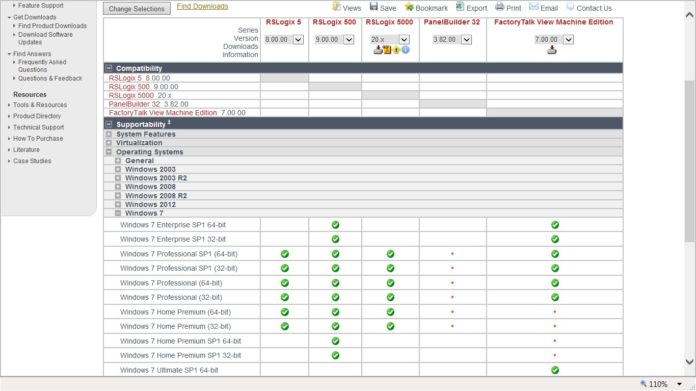Click the zoom magnifier icon in status bar

(643, 383)
